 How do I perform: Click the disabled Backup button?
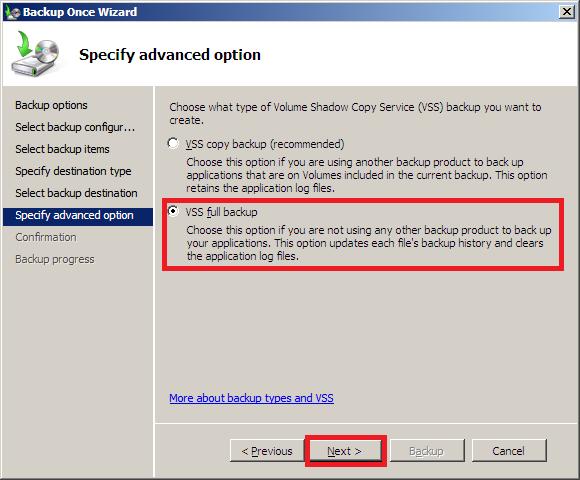[x=427, y=451]
